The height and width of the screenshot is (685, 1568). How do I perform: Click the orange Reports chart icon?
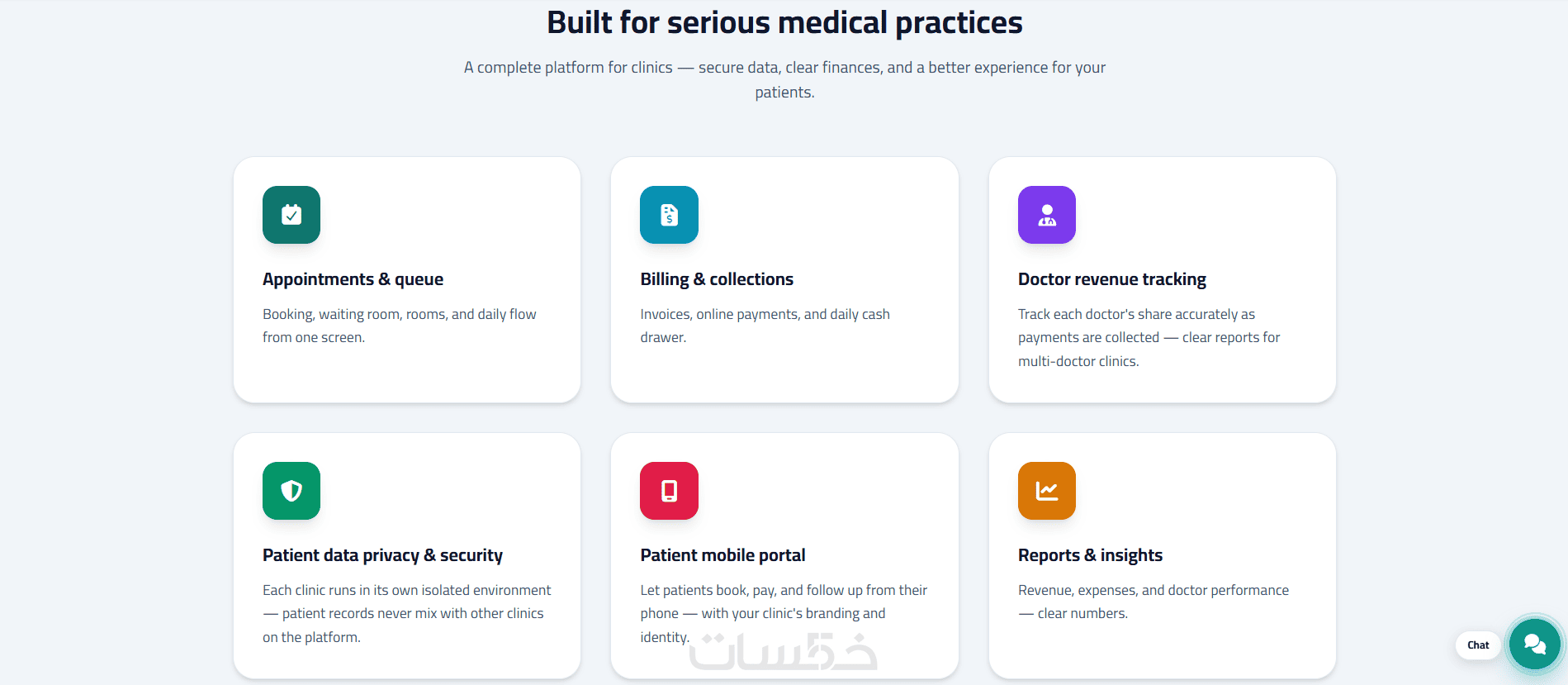pyautogui.click(x=1047, y=491)
